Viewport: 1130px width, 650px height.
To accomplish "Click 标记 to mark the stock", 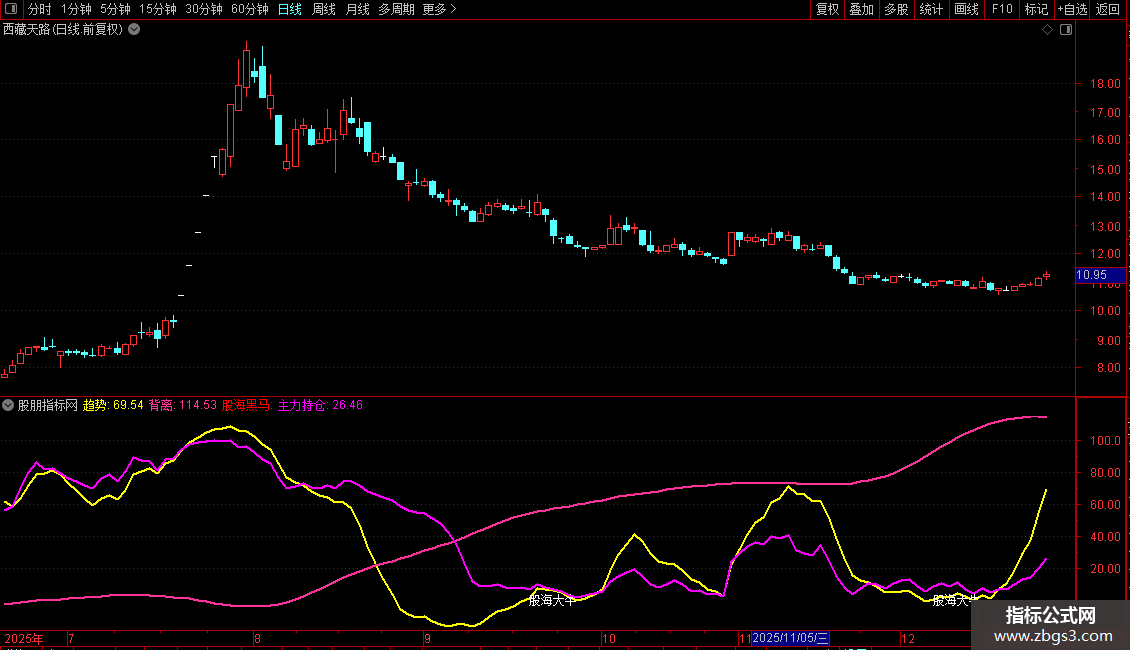I will point(1036,9).
